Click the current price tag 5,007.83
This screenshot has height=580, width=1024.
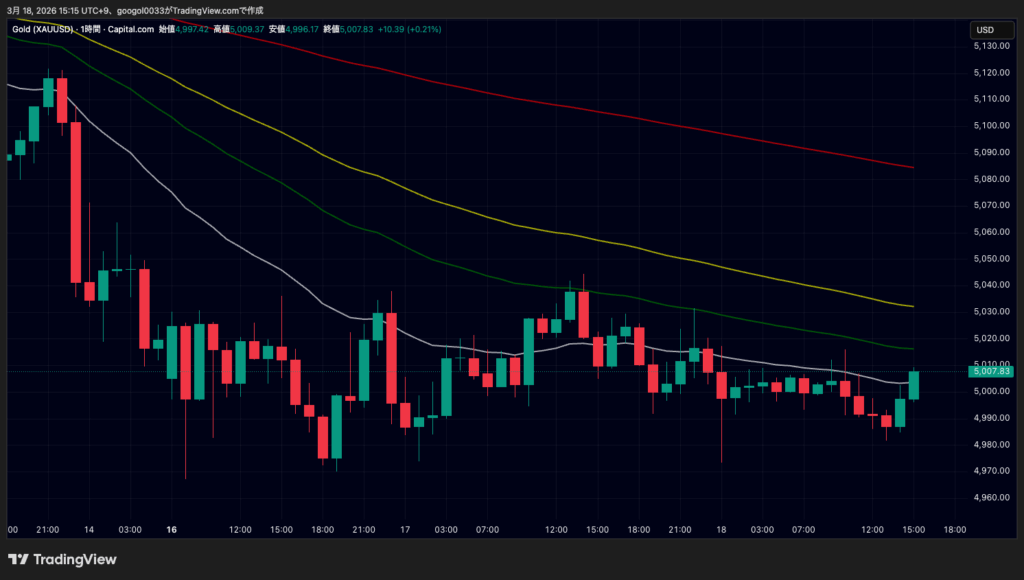[x=991, y=371]
